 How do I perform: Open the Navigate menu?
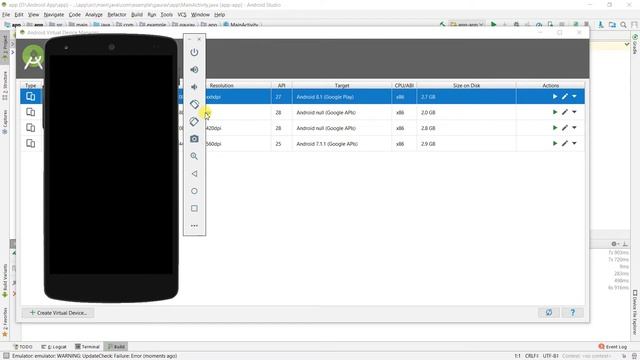click(54, 14)
